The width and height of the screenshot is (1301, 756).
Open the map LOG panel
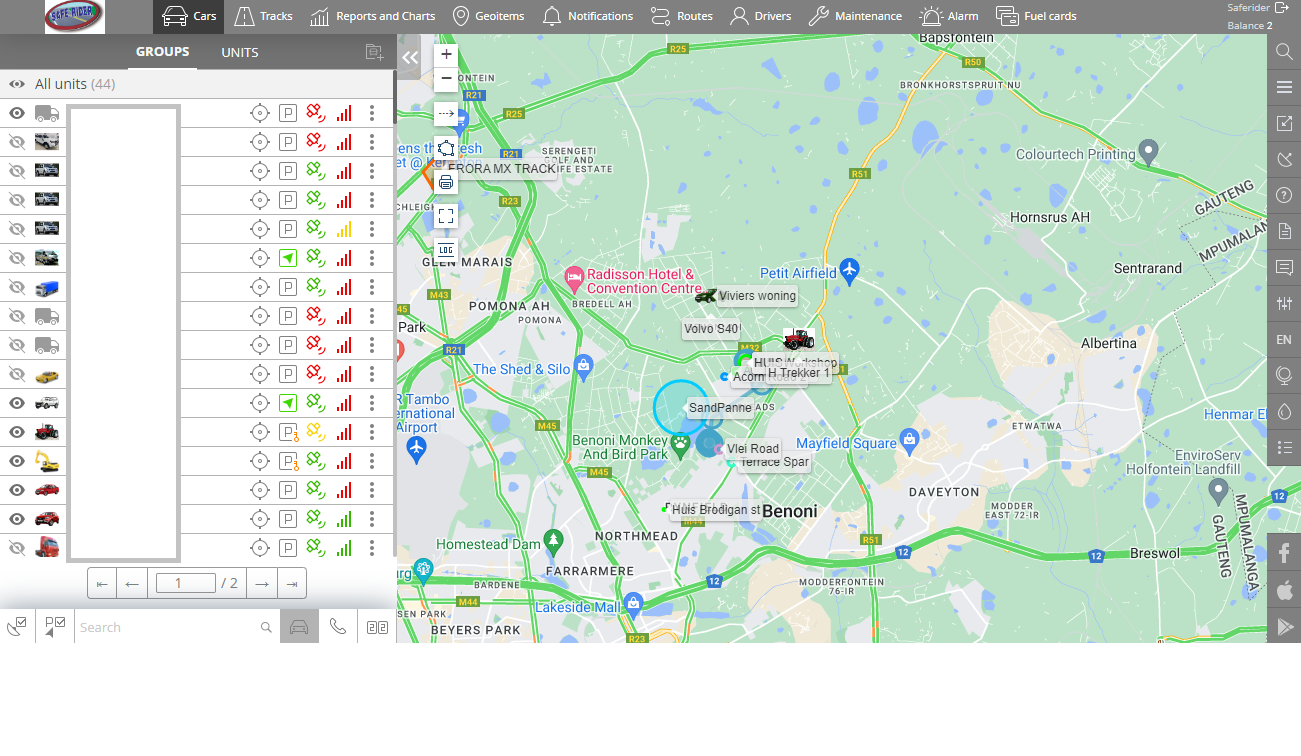pyautogui.click(x=446, y=249)
